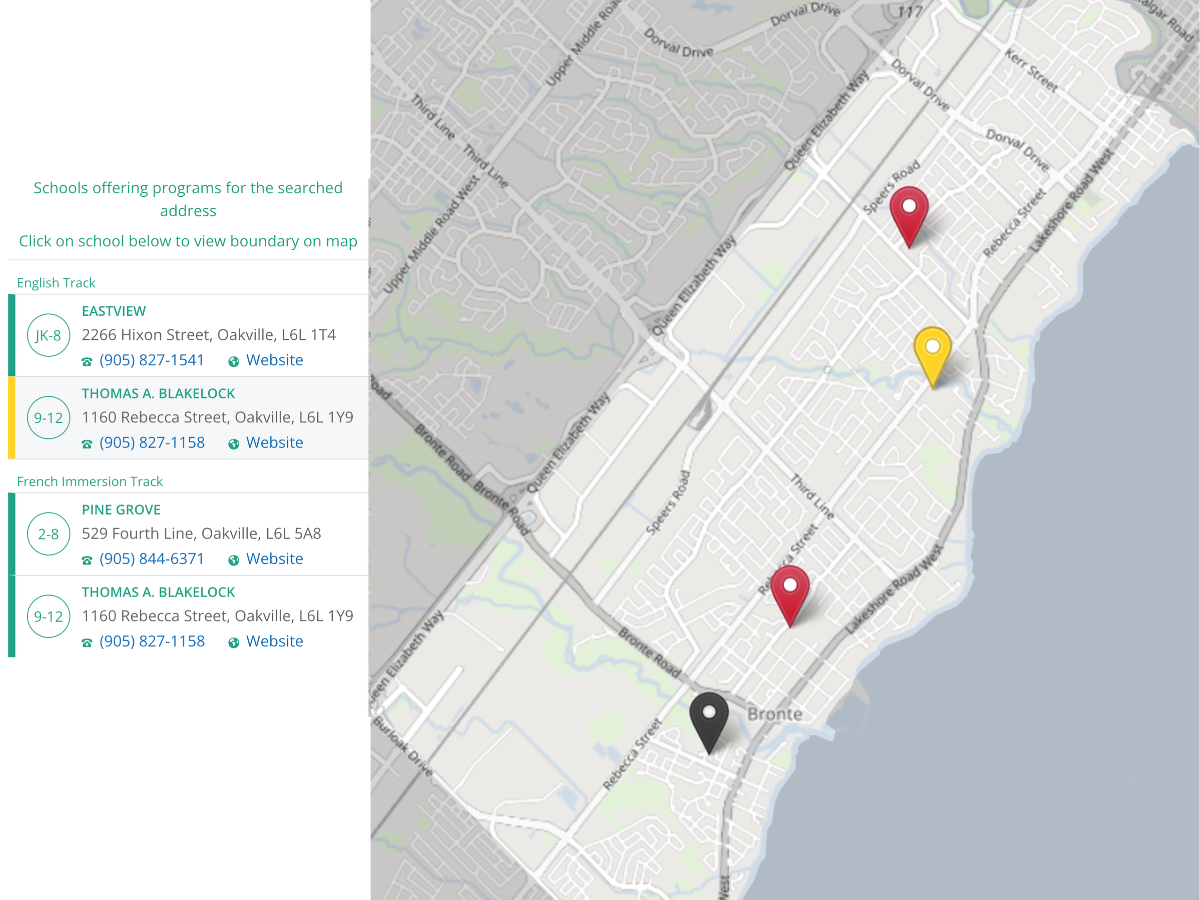Select EASTVIEW school to view its boundary

tap(114, 311)
